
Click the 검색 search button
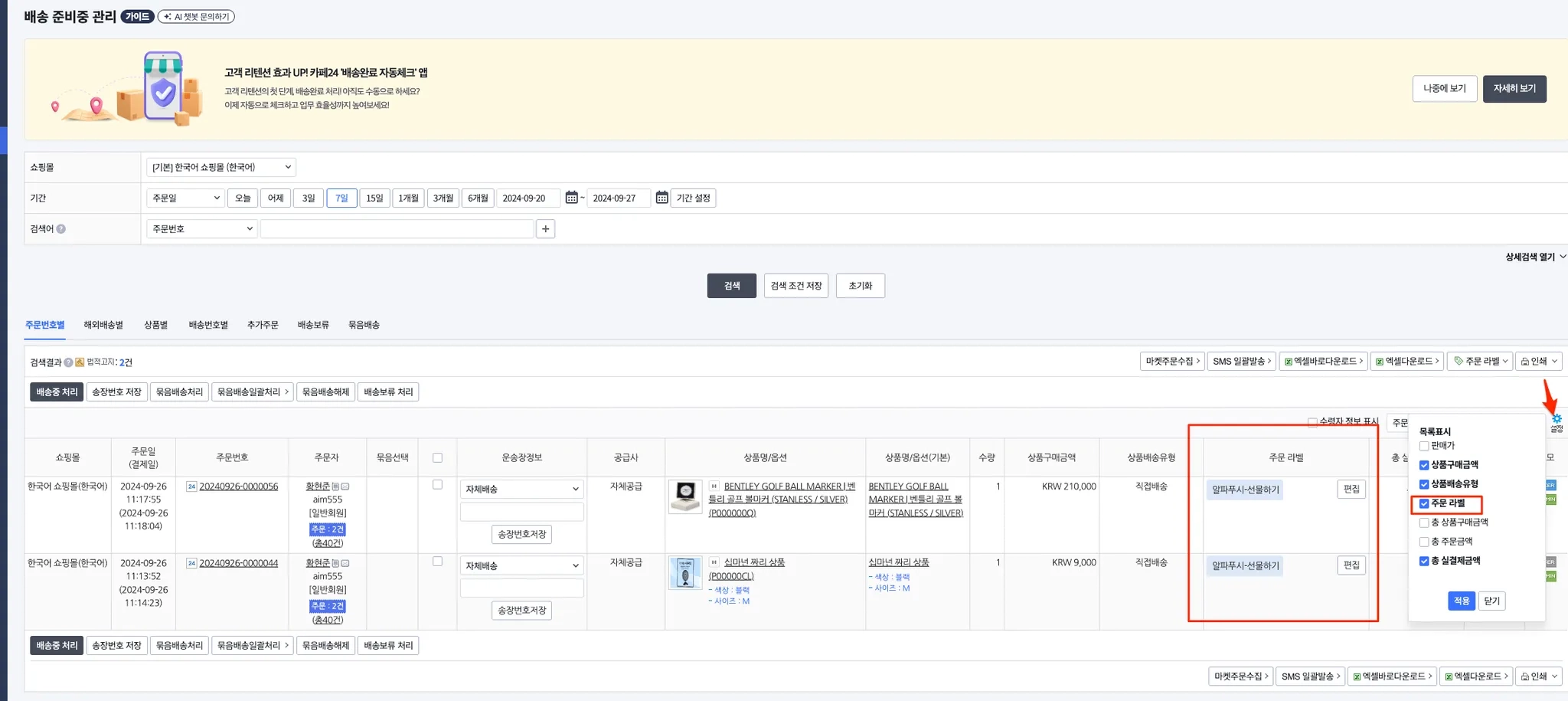731,286
